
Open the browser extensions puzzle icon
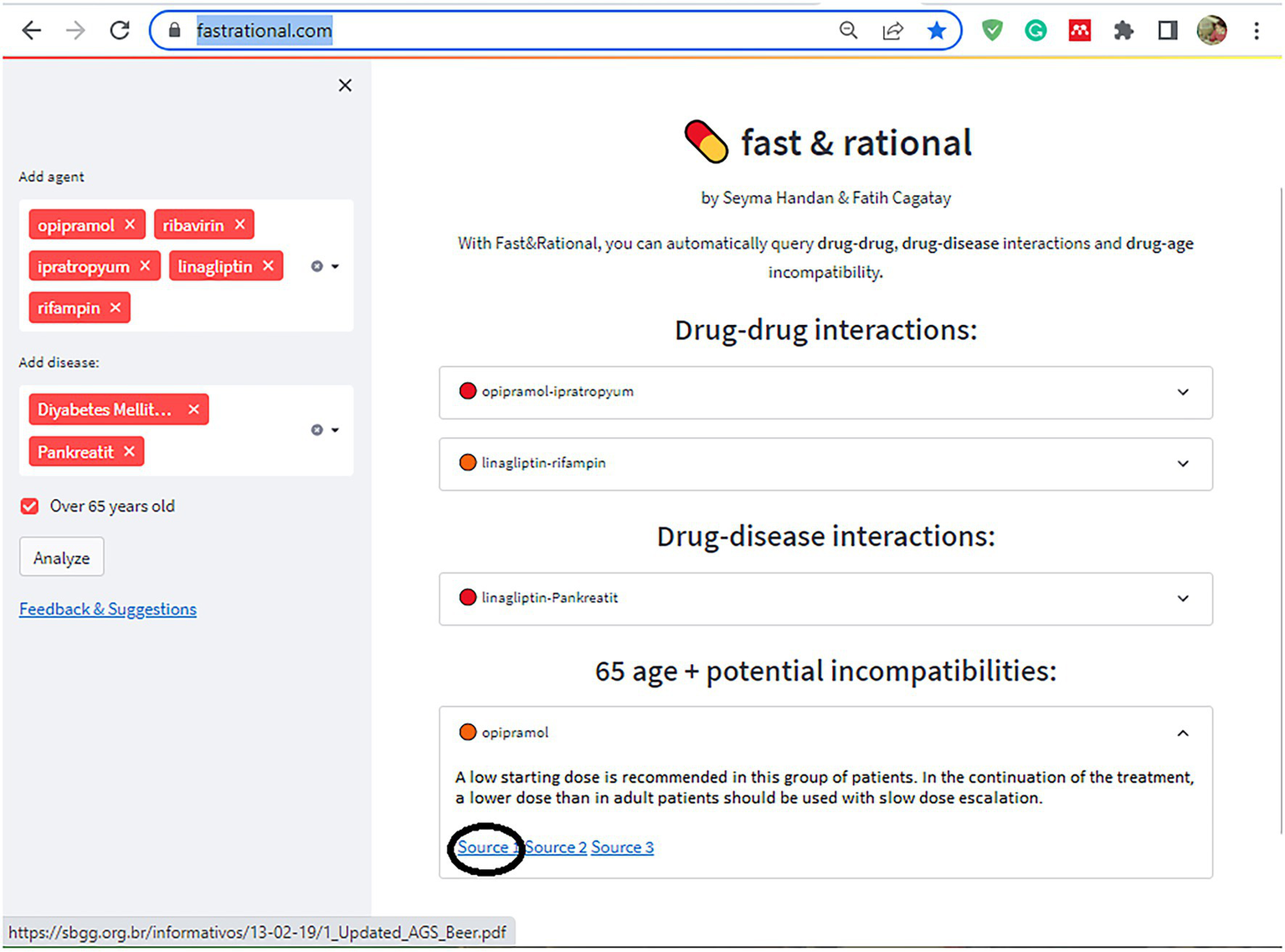point(1123,31)
